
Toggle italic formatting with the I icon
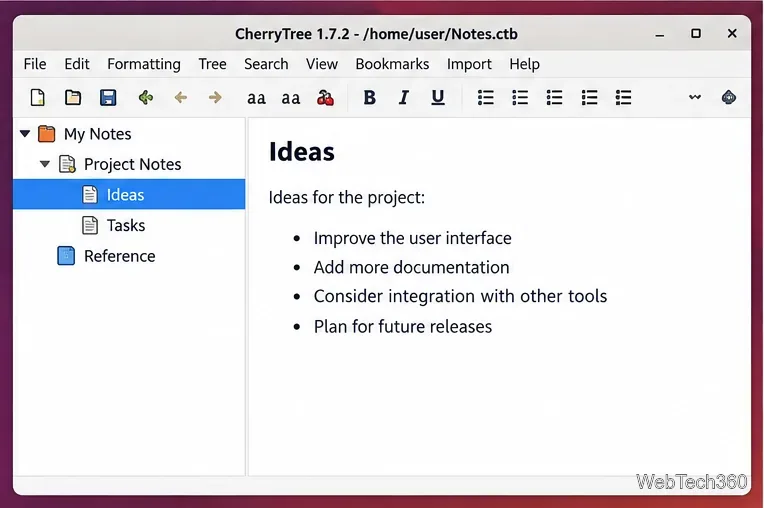coord(403,97)
